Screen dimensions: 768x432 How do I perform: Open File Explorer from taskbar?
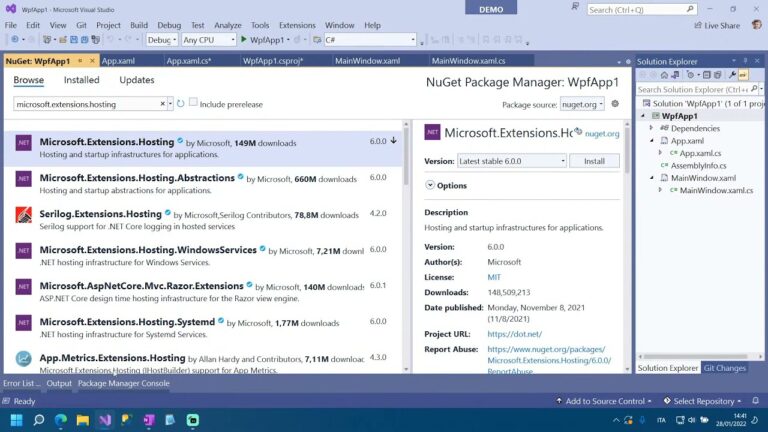83,420
